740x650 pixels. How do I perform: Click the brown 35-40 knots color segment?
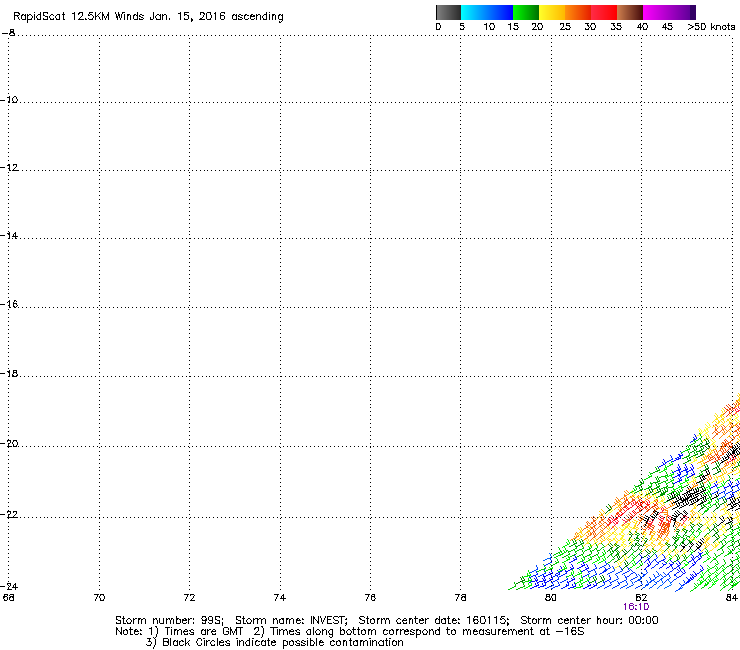point(630,12)
